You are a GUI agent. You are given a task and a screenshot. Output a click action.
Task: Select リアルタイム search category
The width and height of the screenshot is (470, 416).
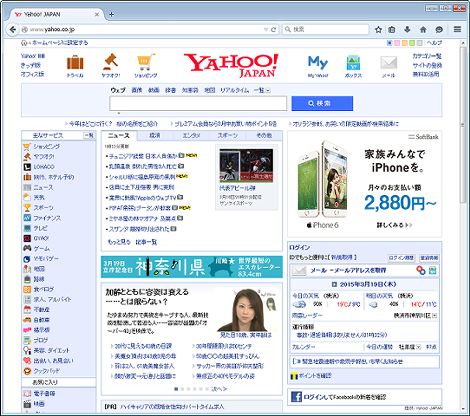point(235,90)
